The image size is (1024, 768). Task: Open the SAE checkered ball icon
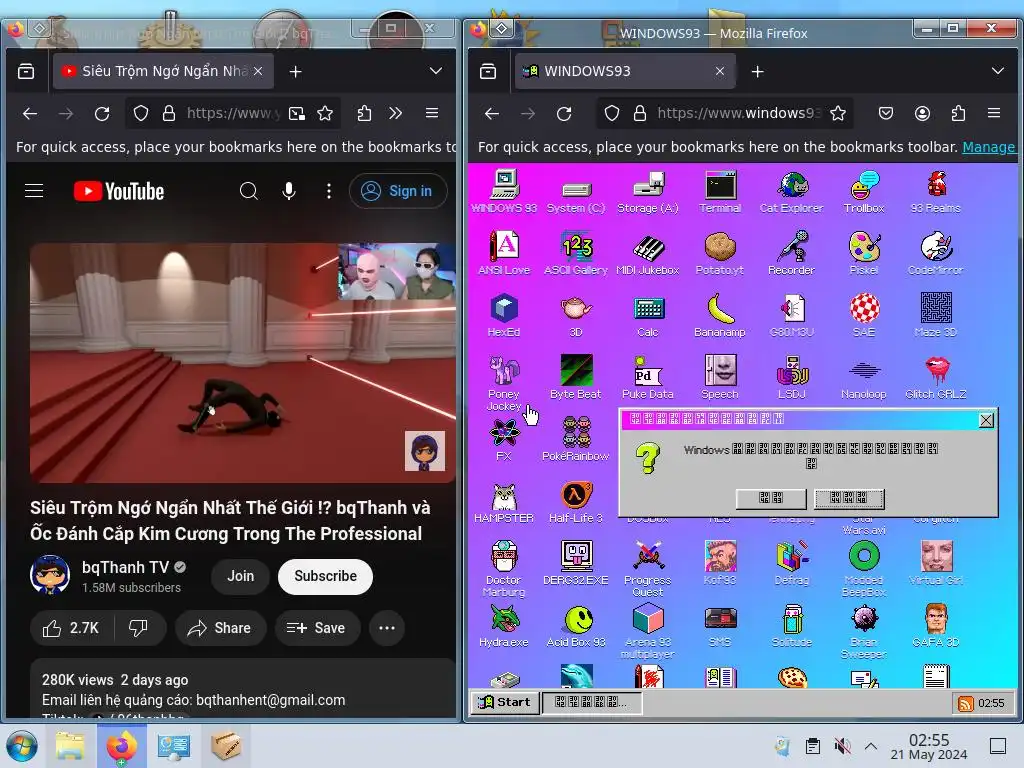point(864,315)
